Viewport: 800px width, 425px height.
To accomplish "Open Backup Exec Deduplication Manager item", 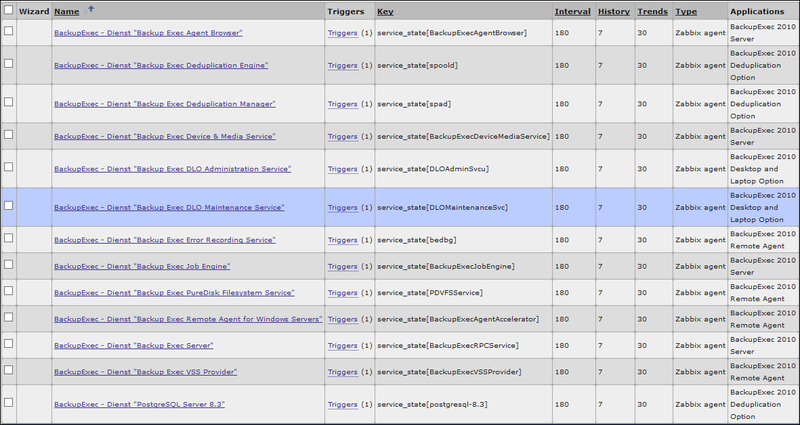I will (x=164, y=103).
